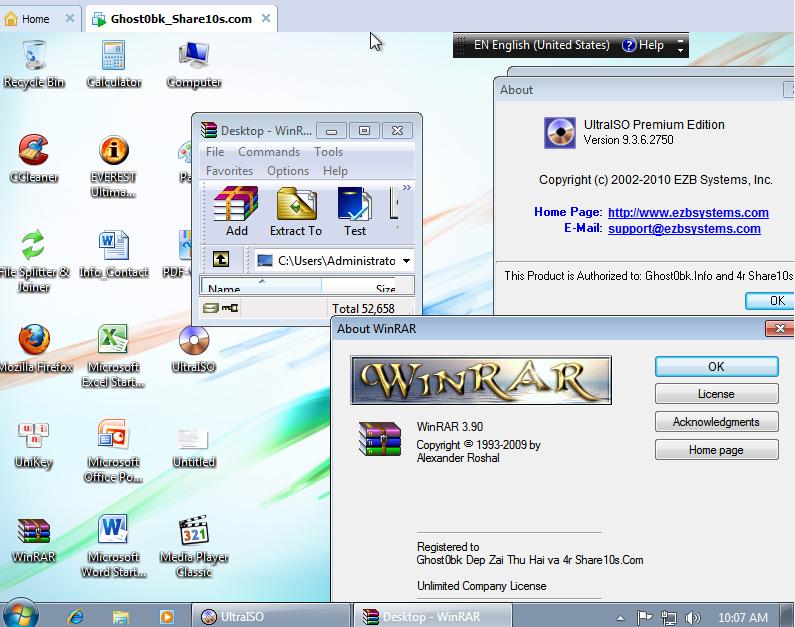Open the Options menu in WinRAR
The image size is (795, 627).
point(288,171)
